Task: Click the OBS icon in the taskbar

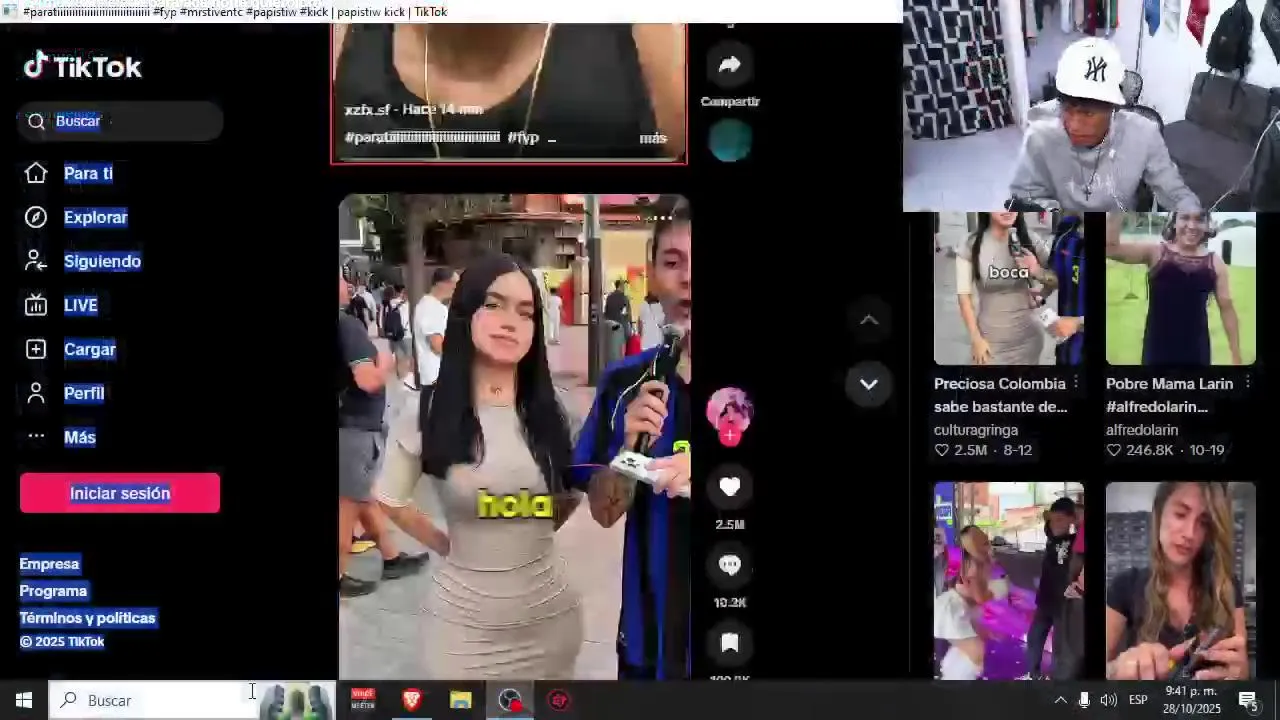Action: (511, 700)
